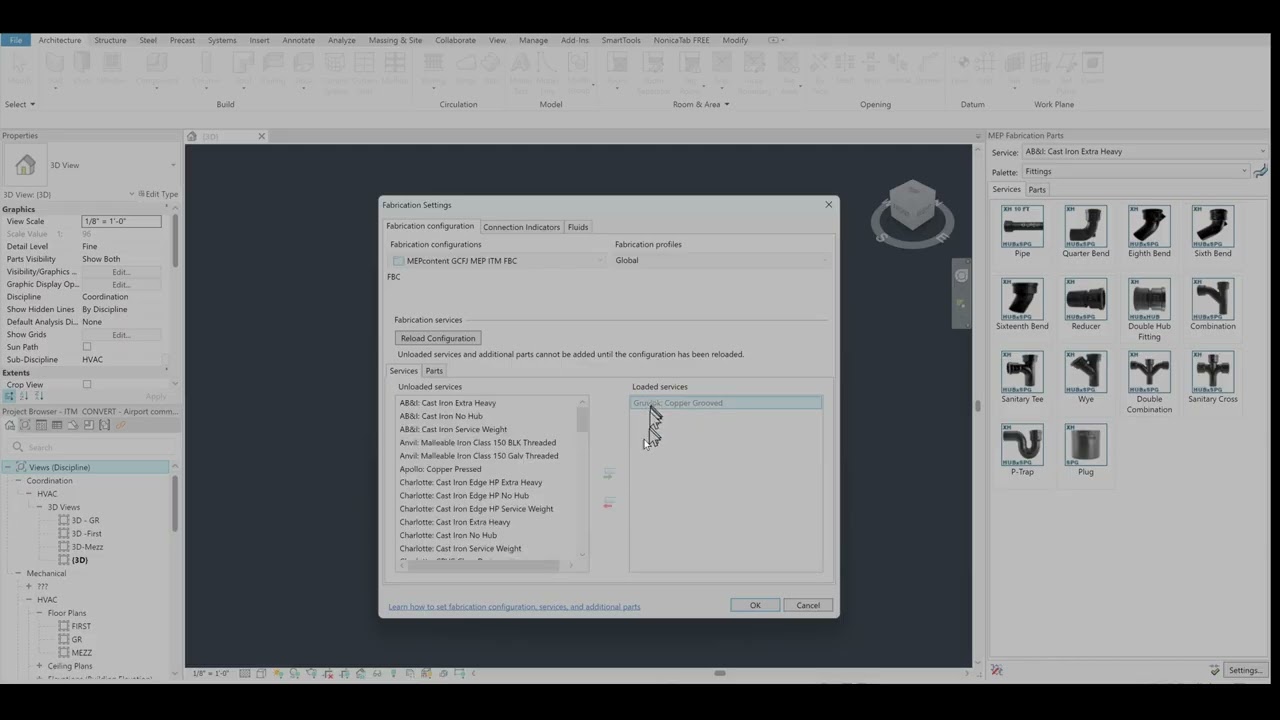This screenshot has height=720, width=1280.
Task: Select the Reducer fitting
Action: (1085, 304)
